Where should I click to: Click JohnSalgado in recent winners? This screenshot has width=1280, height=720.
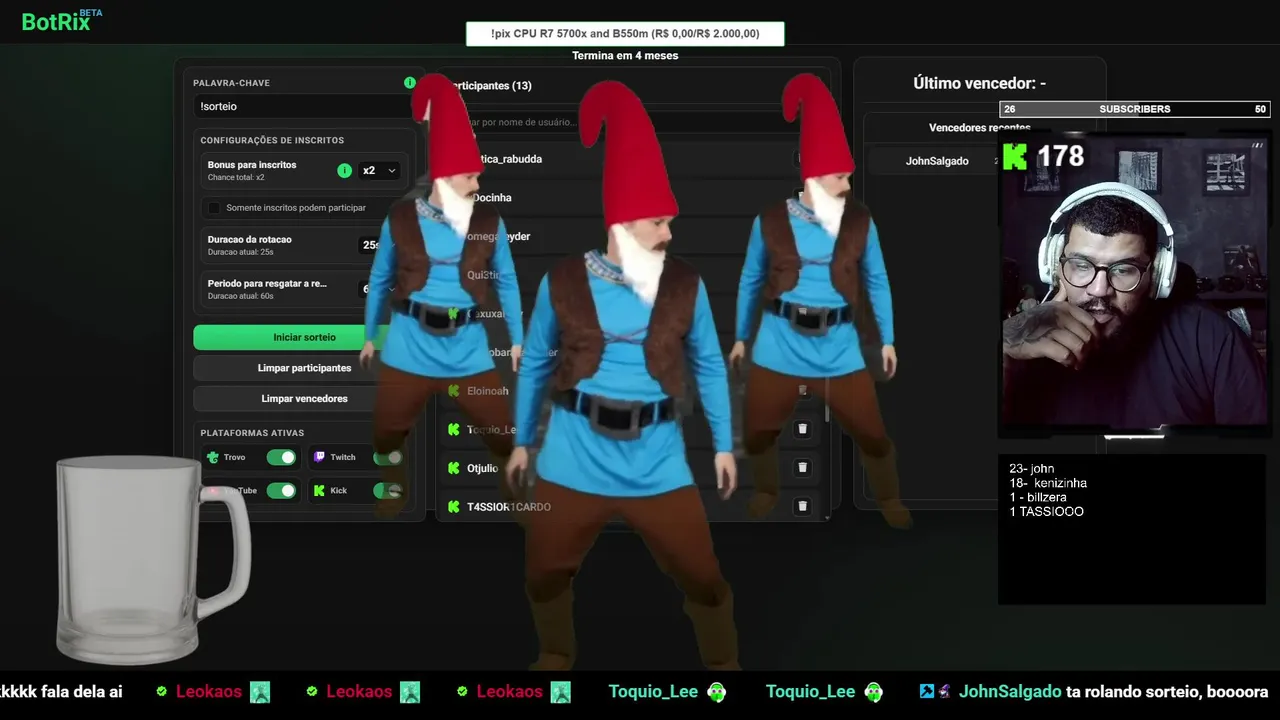click(937, 161)
